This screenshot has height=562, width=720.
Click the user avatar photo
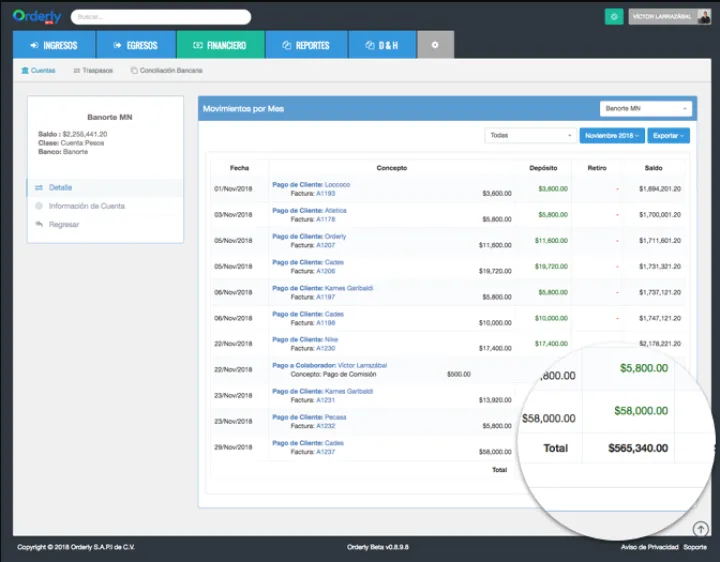pos(704,16)
